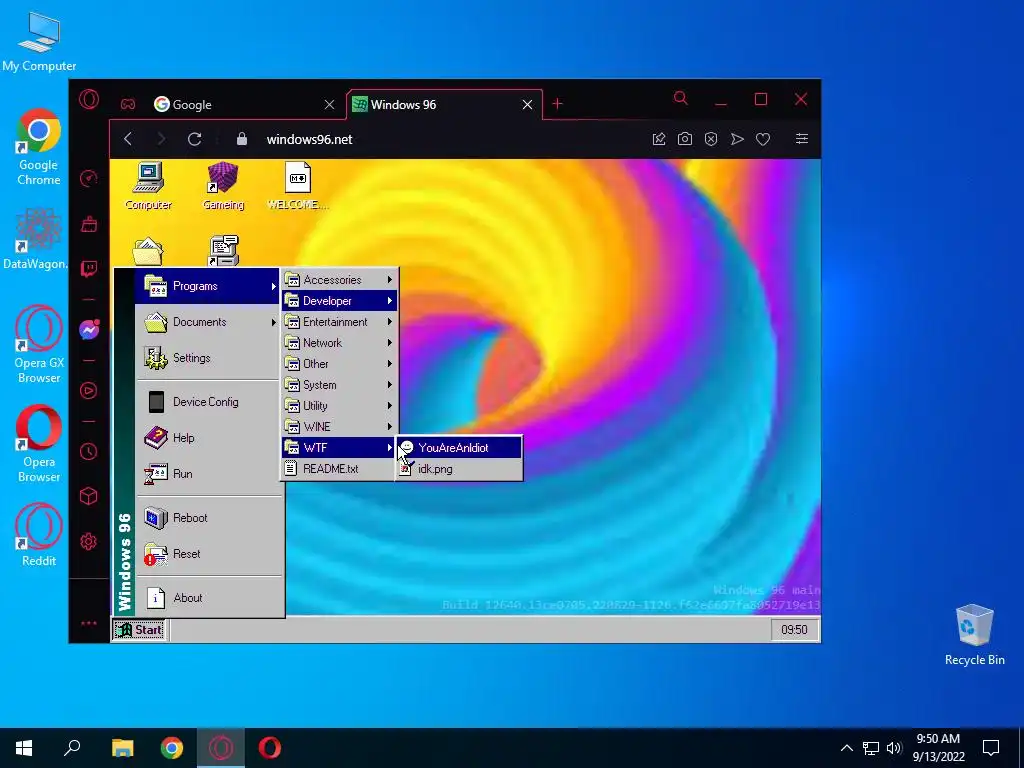1024x768 pixels.
Task: Open Twitch panel in Opera sidebar
Action: (89, 268)
